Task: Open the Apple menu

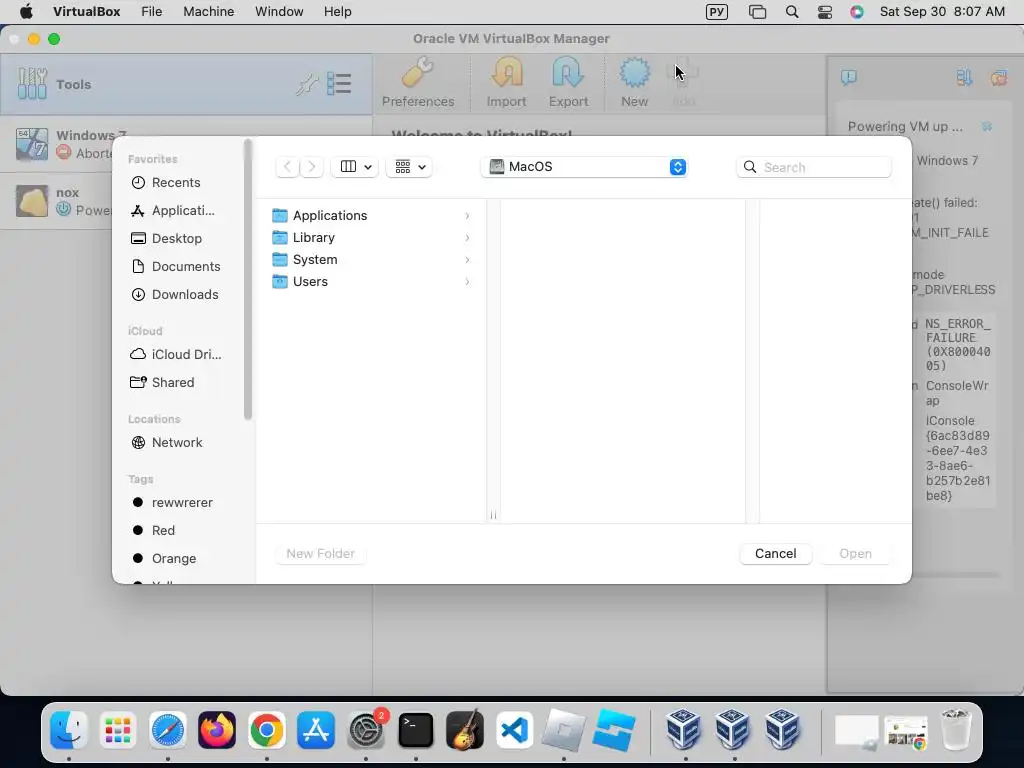Action: (x=26, y=12)
